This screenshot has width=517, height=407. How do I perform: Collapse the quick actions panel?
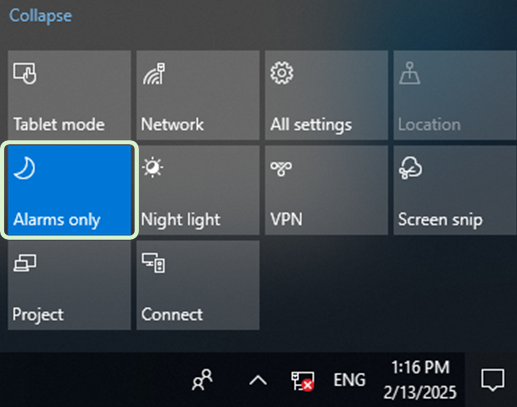(x=40, y=16)
